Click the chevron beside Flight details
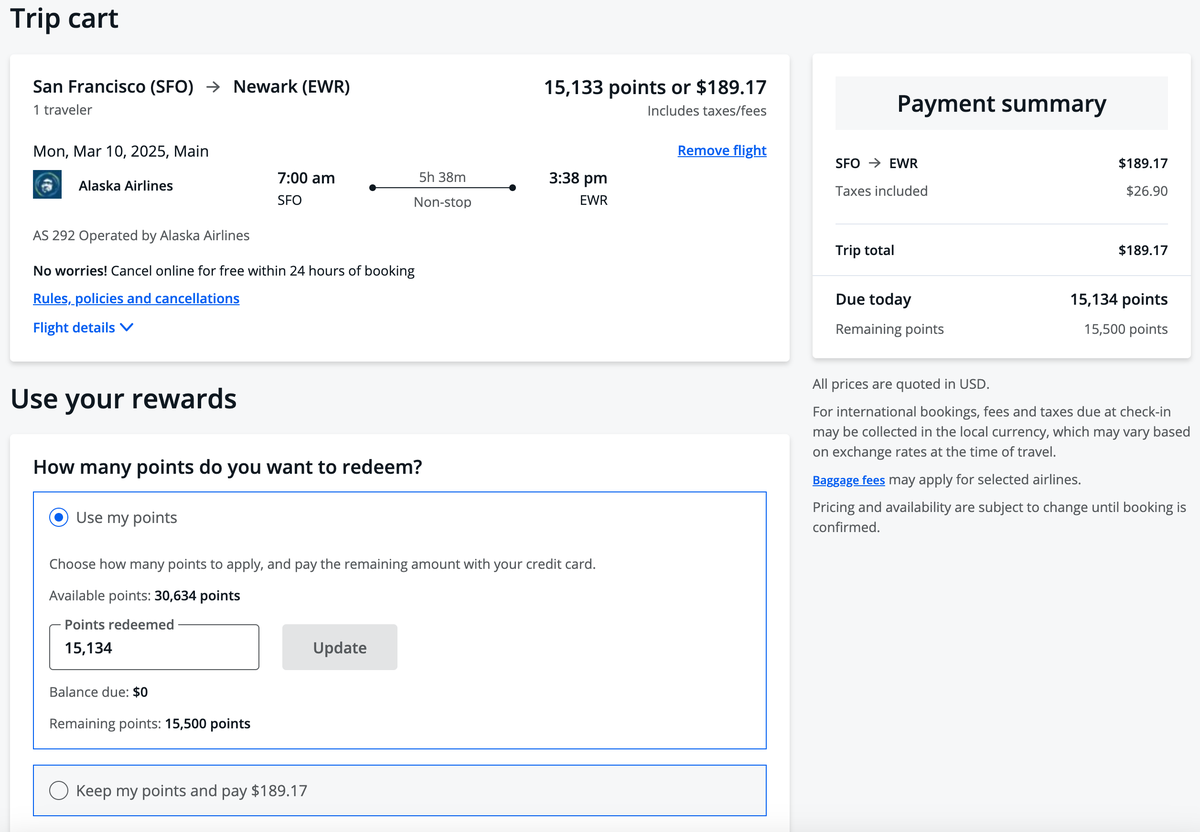 127,328
